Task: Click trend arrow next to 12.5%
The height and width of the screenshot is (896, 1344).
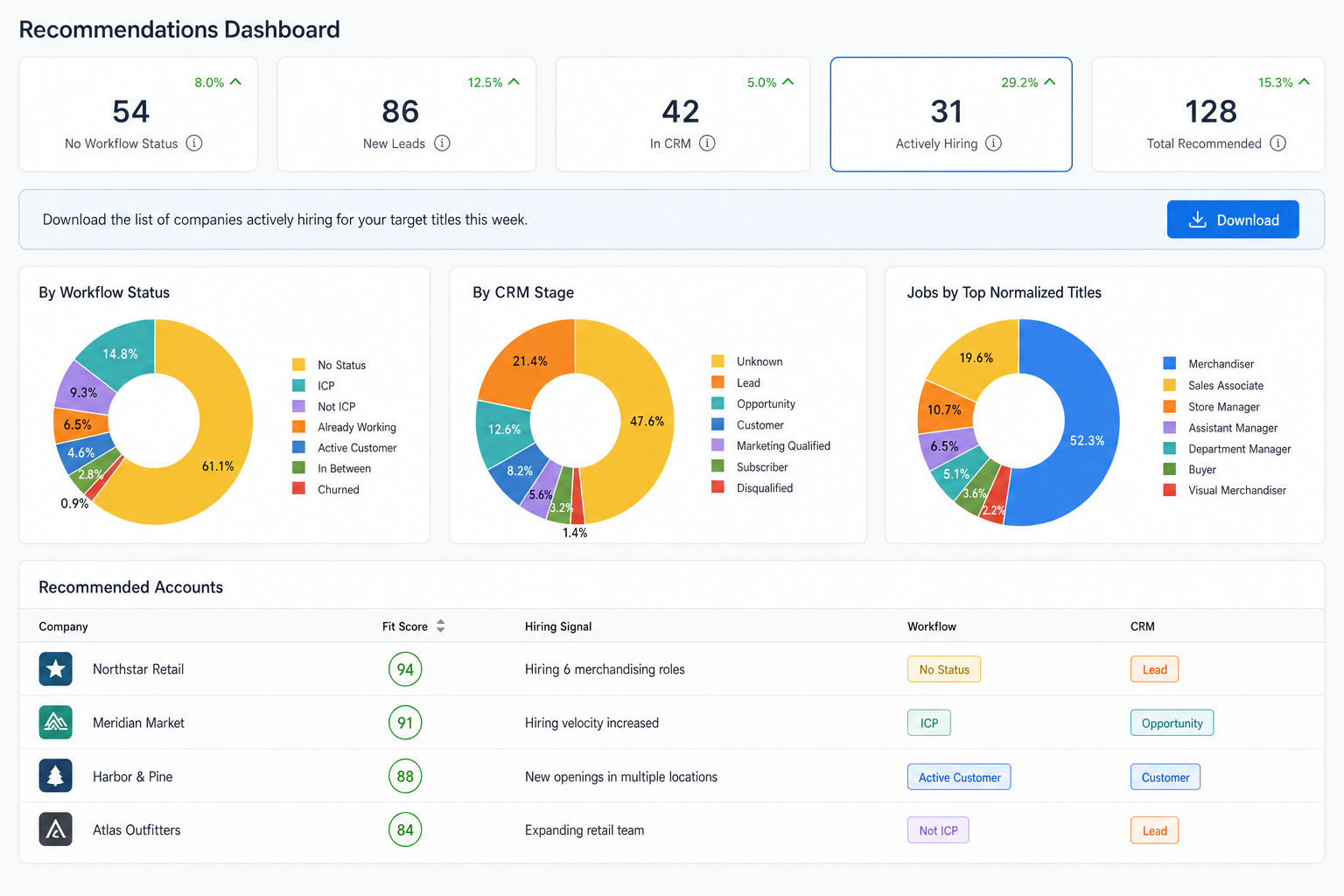Action: (514, 82)
